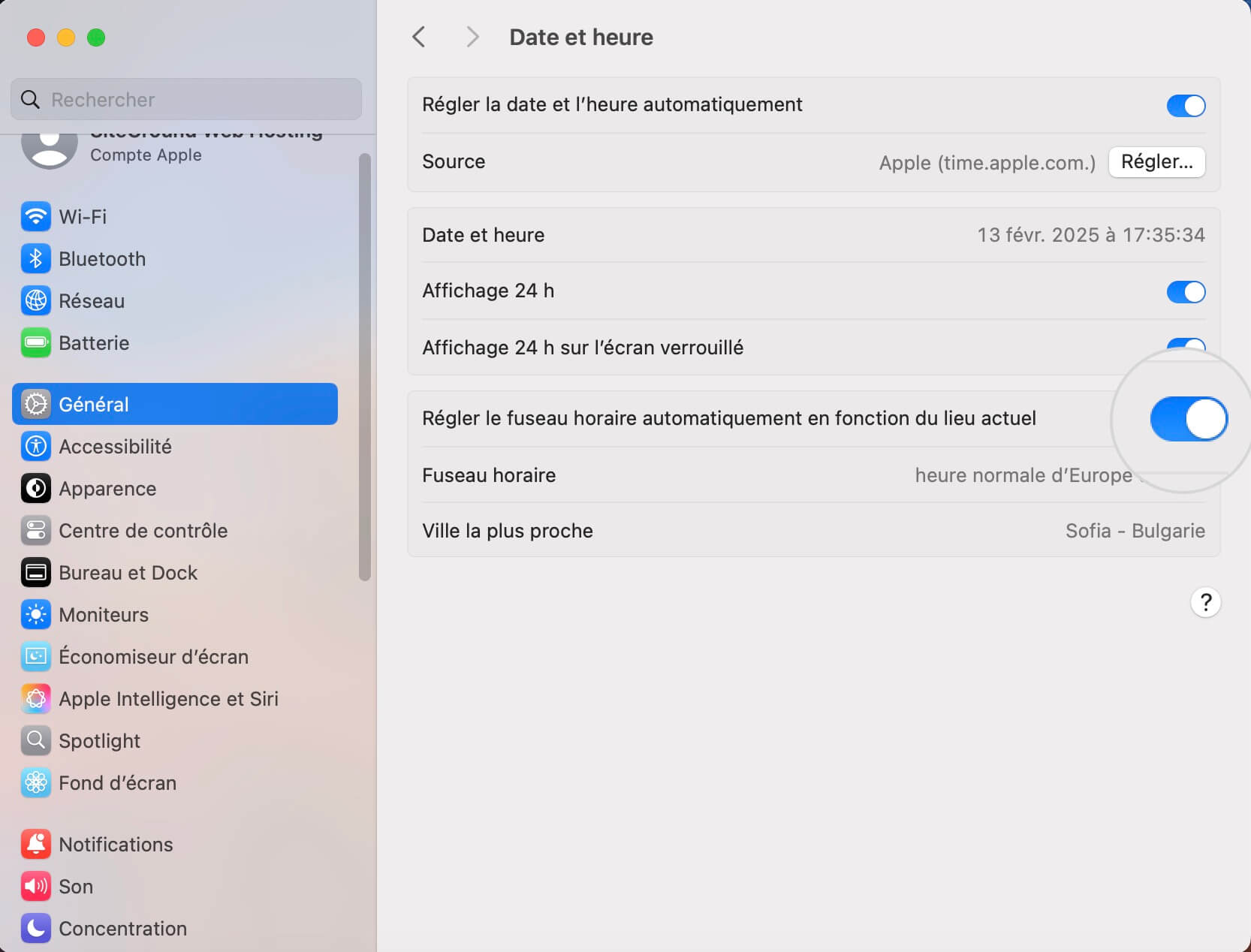Click the Spotlight magnifier icon in sidebar

[x=36, y=741]
